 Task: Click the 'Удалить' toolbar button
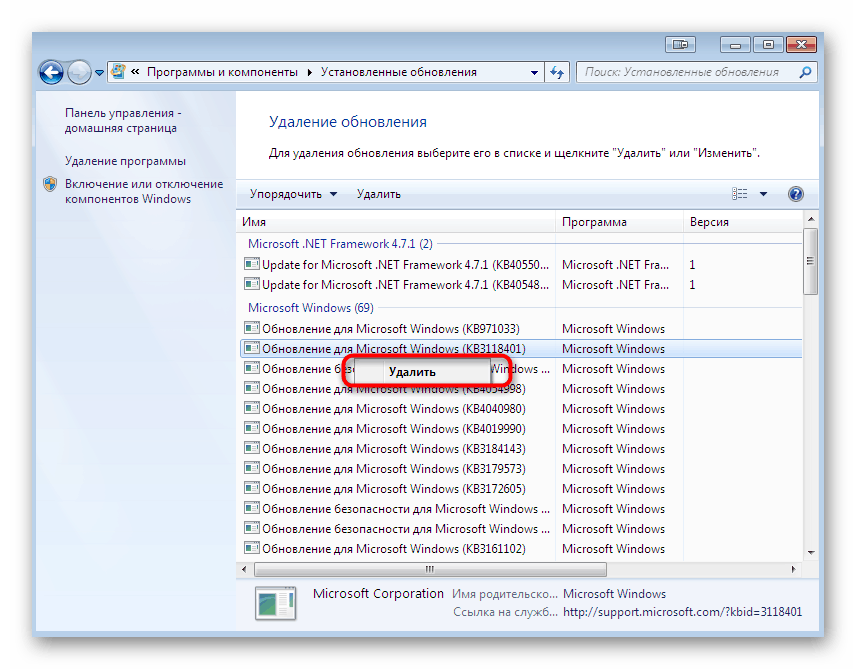[x=378, y=194]
